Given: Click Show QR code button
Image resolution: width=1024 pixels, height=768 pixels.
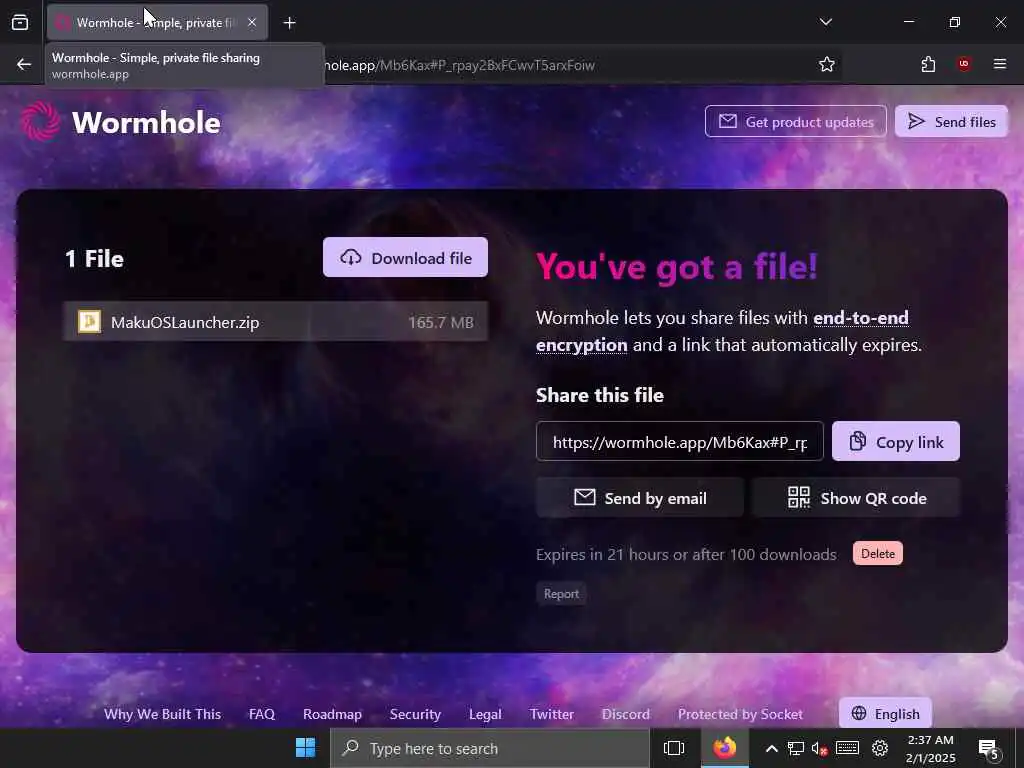Looking at the screenshot, I should coord(856,498).
